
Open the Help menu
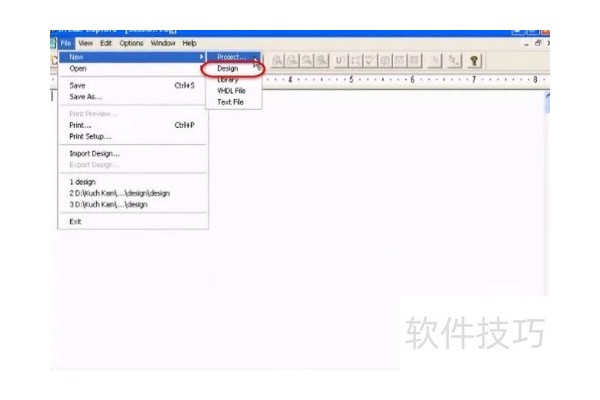point(189,43)
